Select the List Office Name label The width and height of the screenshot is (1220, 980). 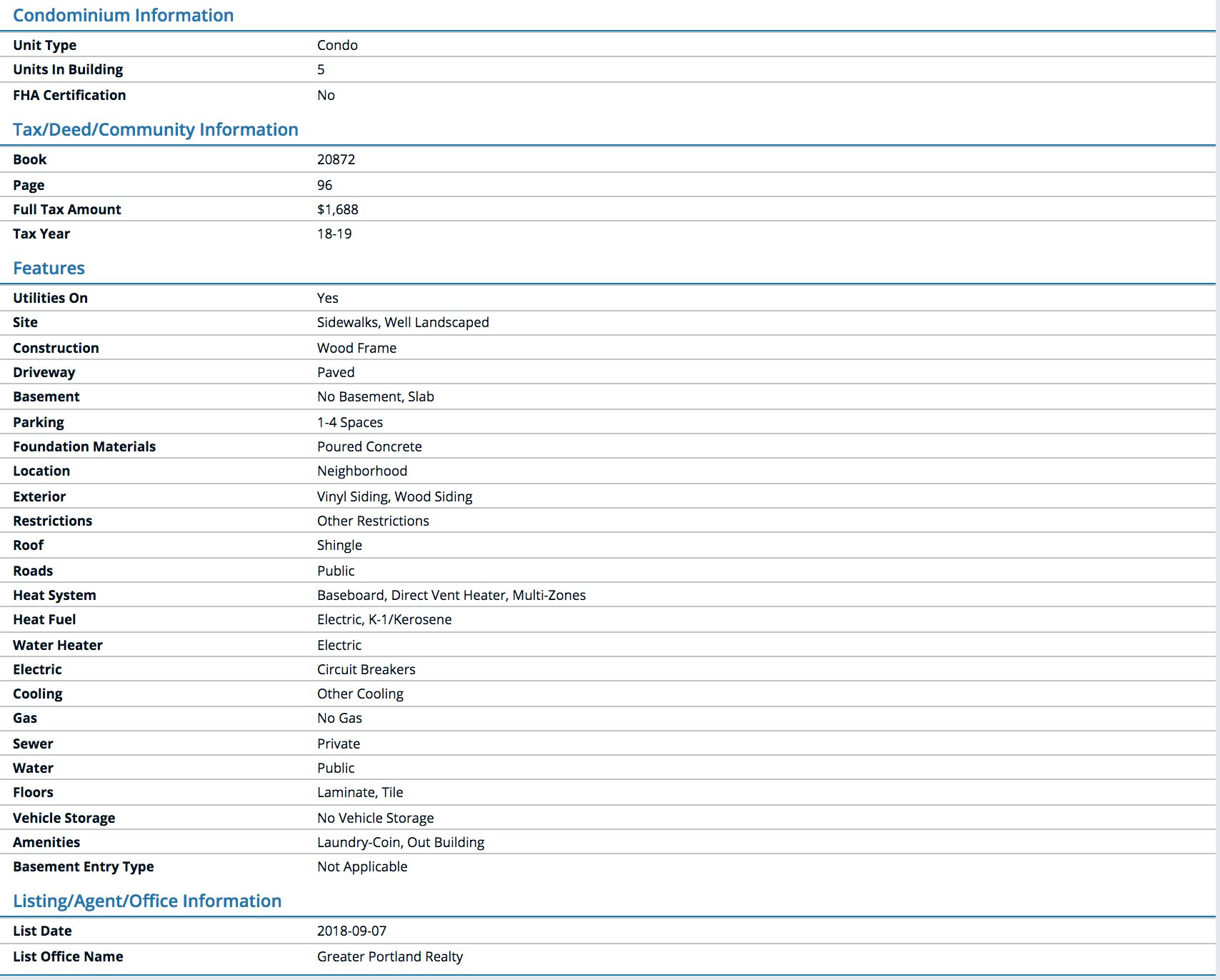68,956
